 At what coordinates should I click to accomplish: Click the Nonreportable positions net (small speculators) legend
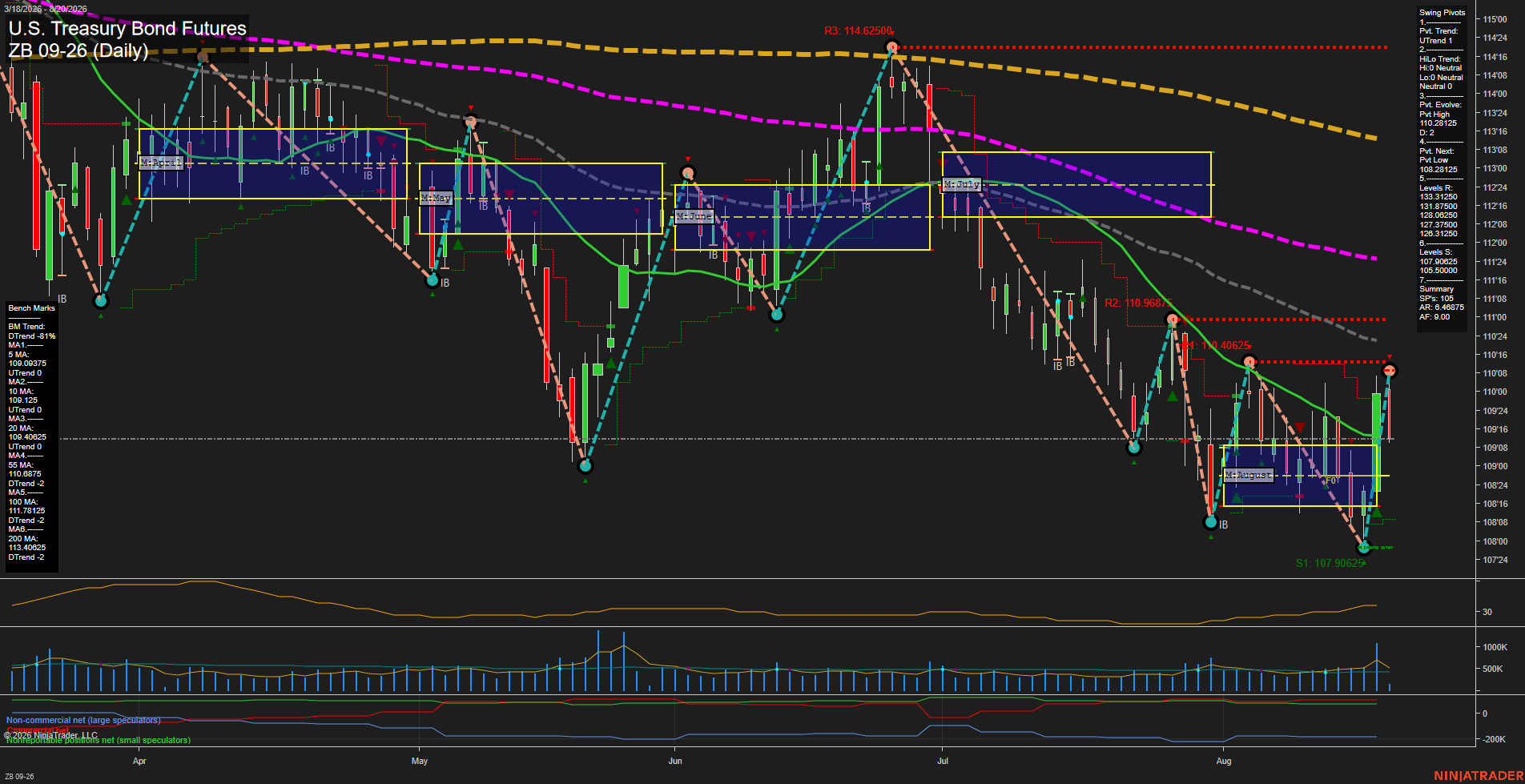pos(99,741)
